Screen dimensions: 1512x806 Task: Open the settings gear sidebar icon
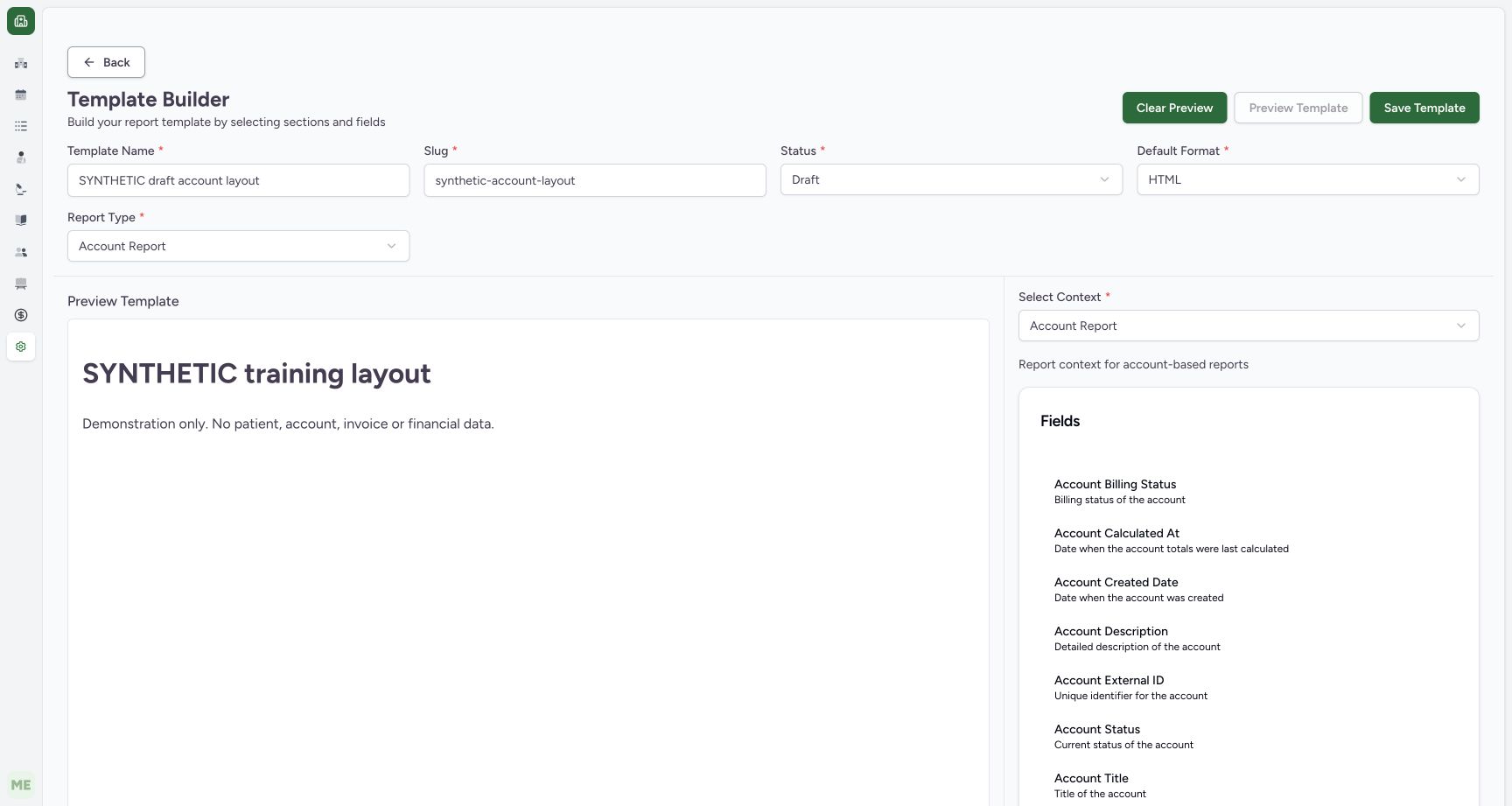[x=21, y=347]
